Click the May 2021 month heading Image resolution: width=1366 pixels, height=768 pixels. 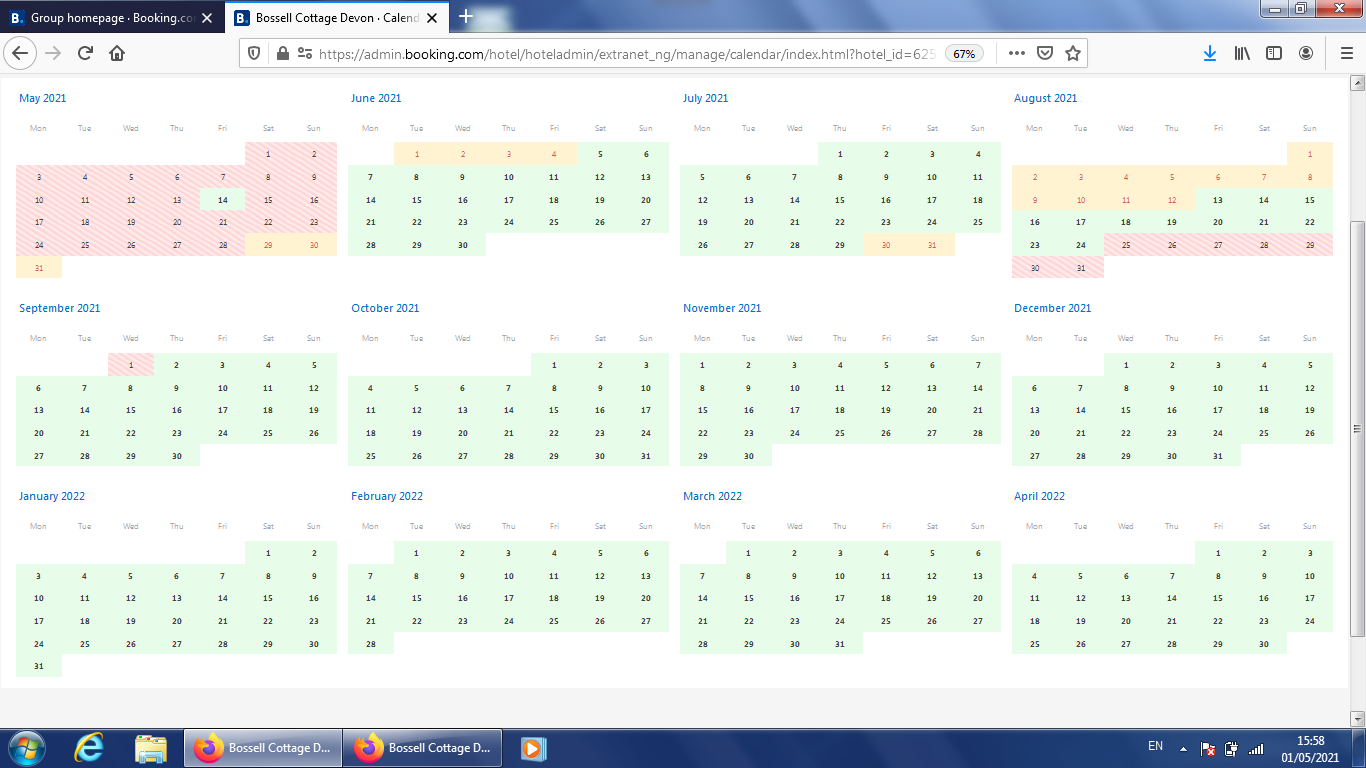[43, 98]
